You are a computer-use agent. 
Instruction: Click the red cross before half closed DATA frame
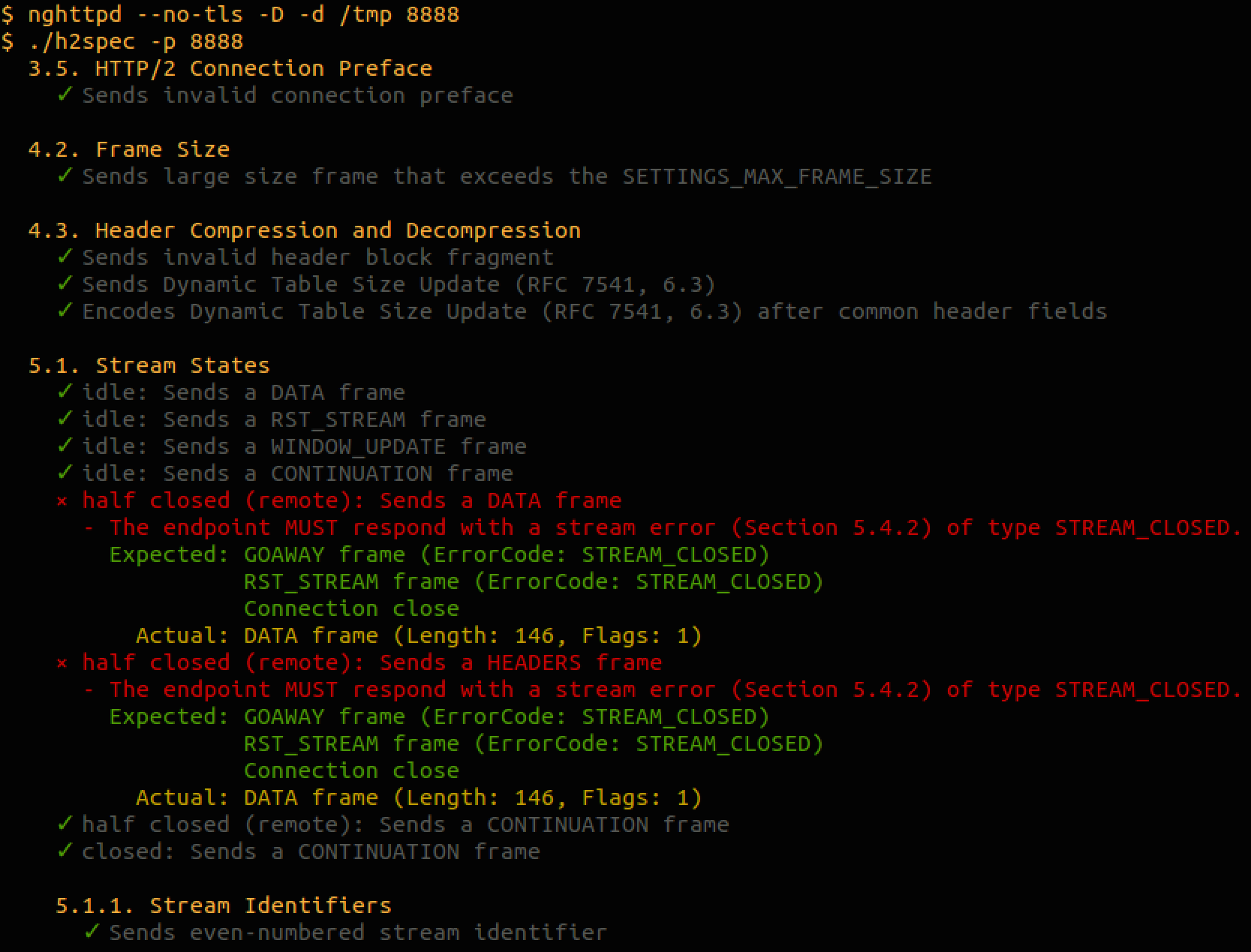tap(62, 501)
